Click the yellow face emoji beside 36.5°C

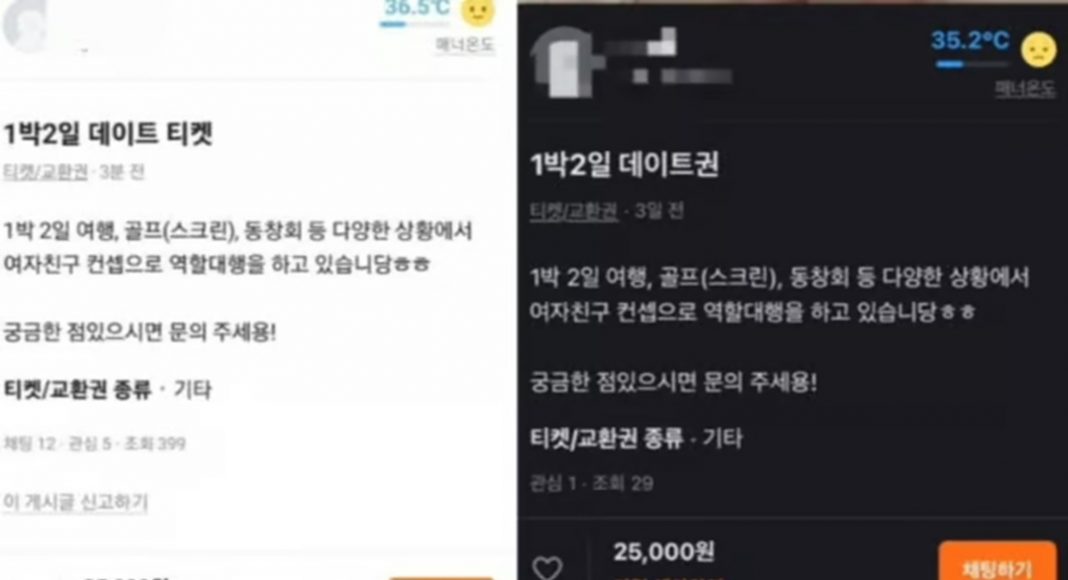click(x=477, y=12)
